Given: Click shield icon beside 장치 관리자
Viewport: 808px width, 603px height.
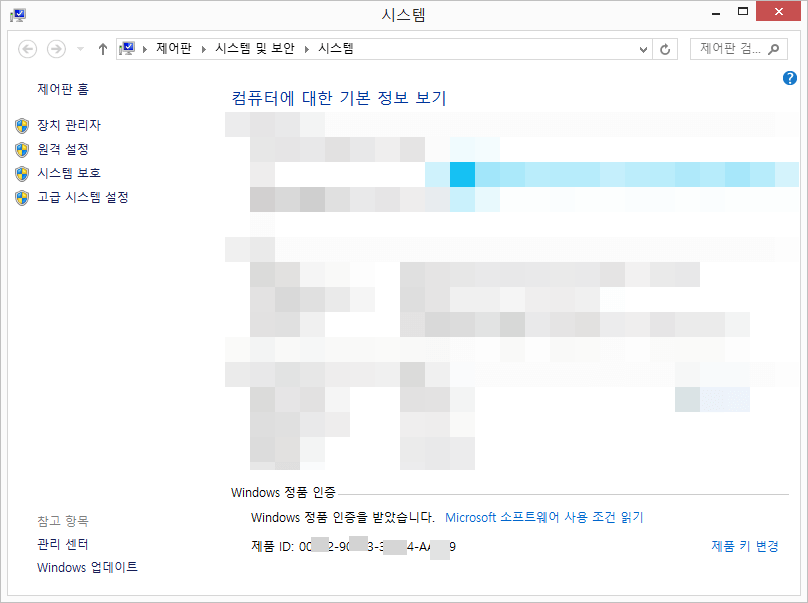Looking at the screenshot, I should coord(22,125).
